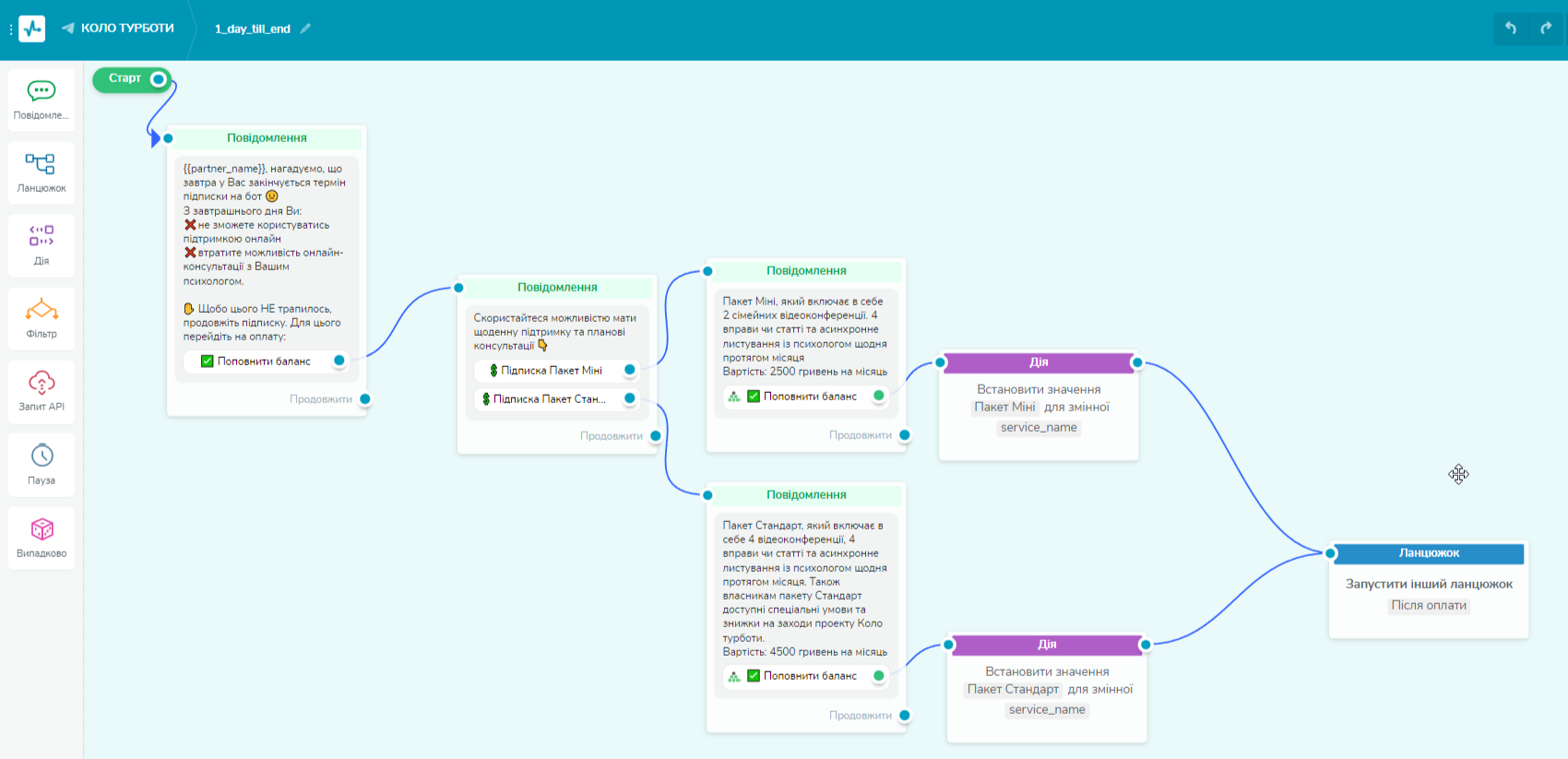Screen dimensions: 1568x759
Task: Open the Ланцюжок block header
Action: pyautogui.click(x=1429, y=553)
